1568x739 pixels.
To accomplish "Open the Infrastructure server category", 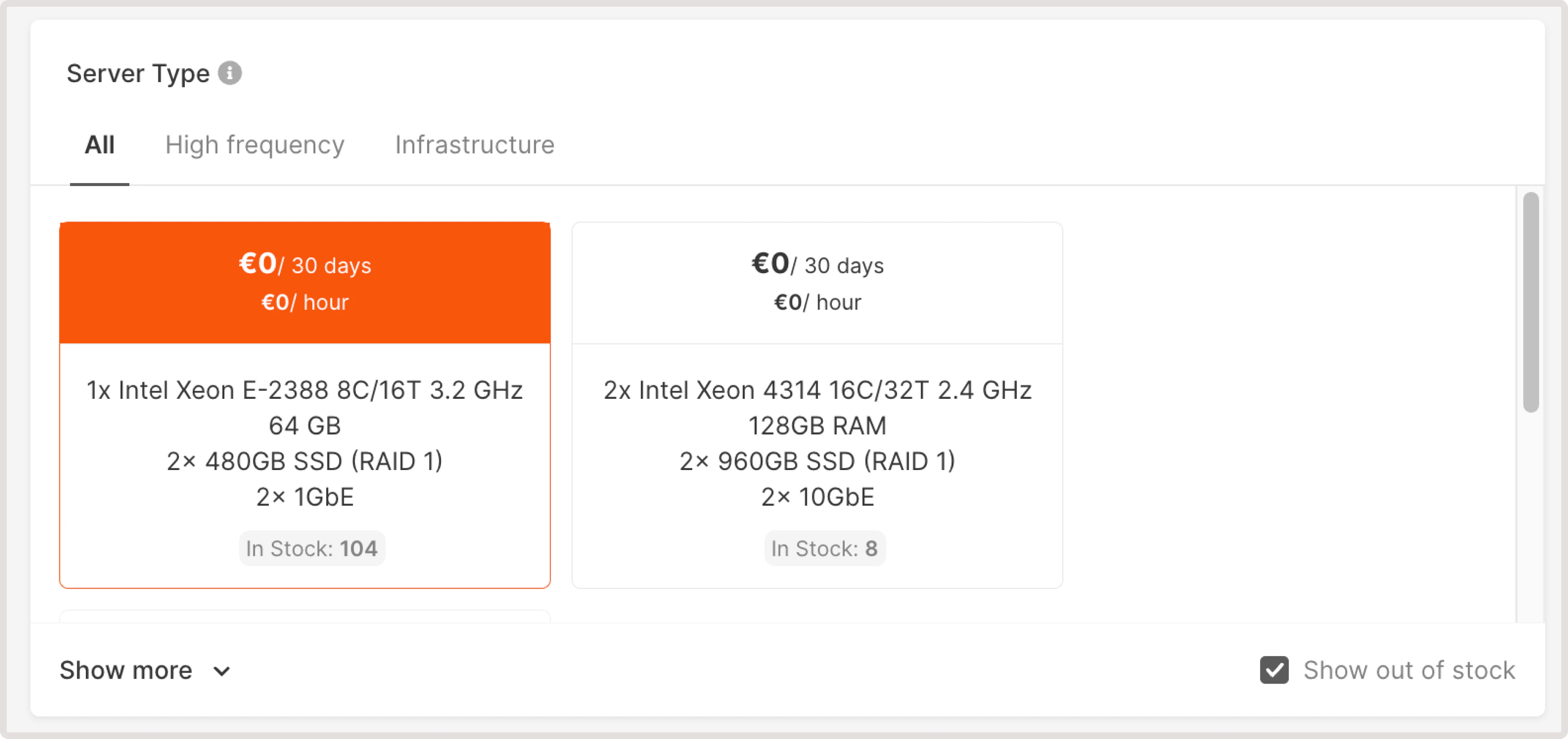I will pos(474,145).
